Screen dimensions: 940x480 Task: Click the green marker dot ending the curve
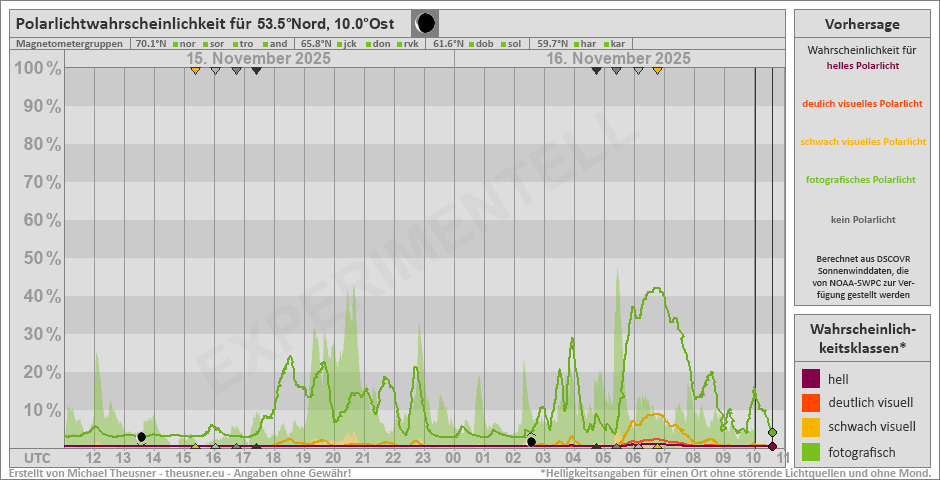[772, 433]
